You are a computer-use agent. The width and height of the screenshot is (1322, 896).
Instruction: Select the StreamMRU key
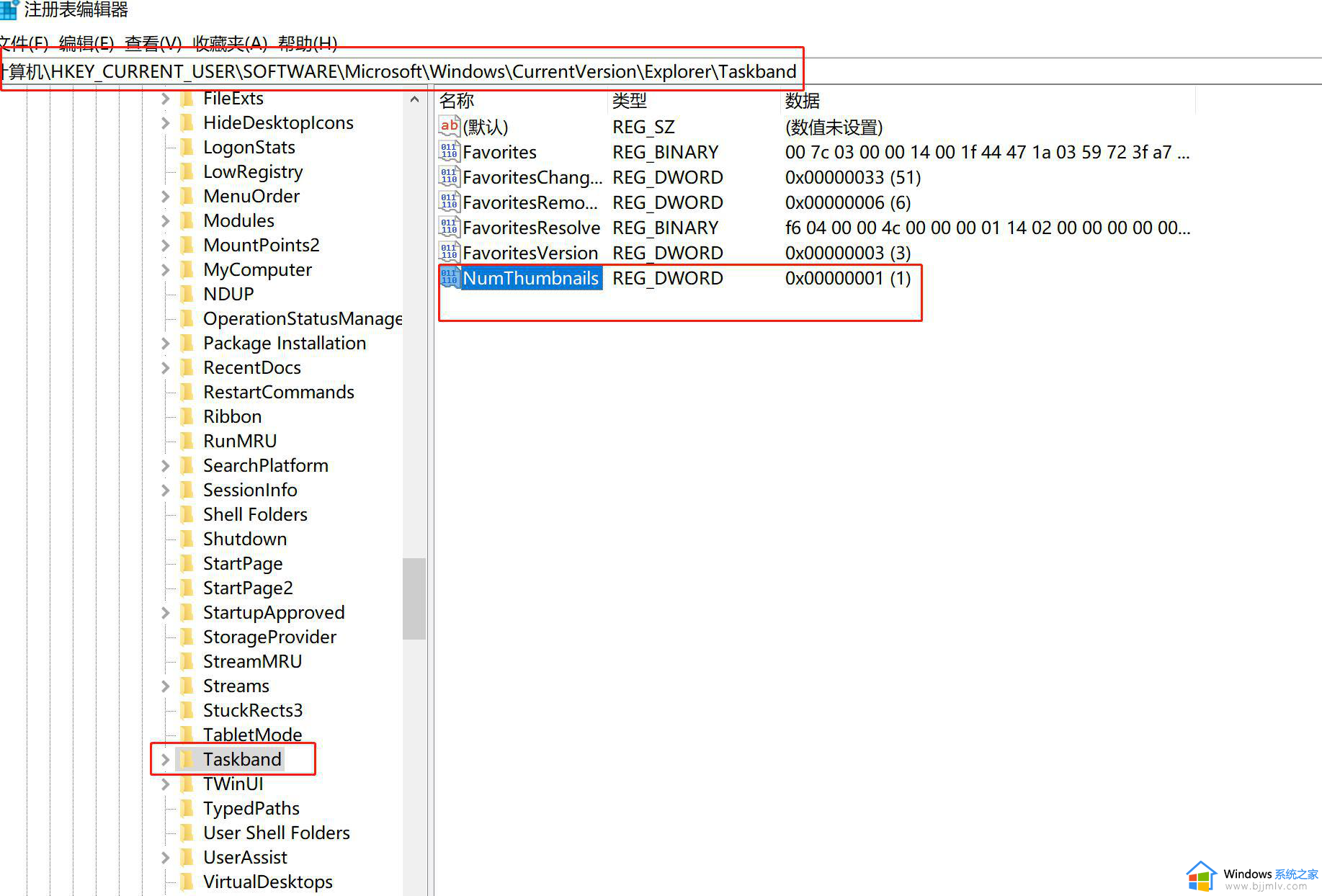[252, 662]
